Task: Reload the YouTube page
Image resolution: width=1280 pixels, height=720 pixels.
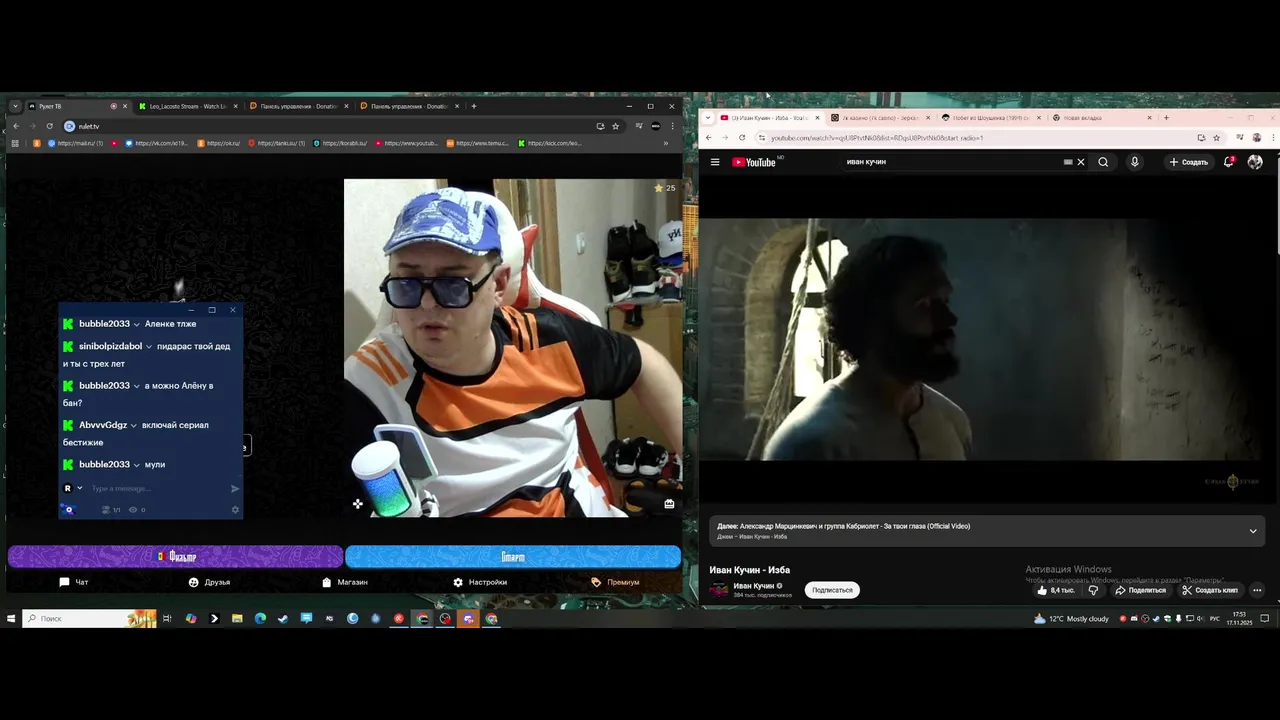Action: 743,138
